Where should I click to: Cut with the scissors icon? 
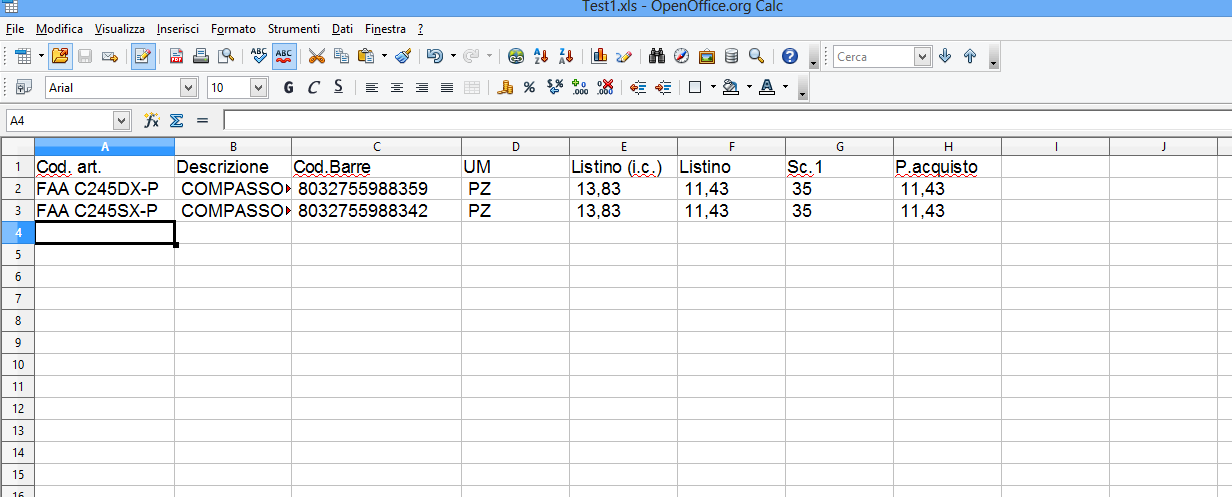(x=317, y=57)
